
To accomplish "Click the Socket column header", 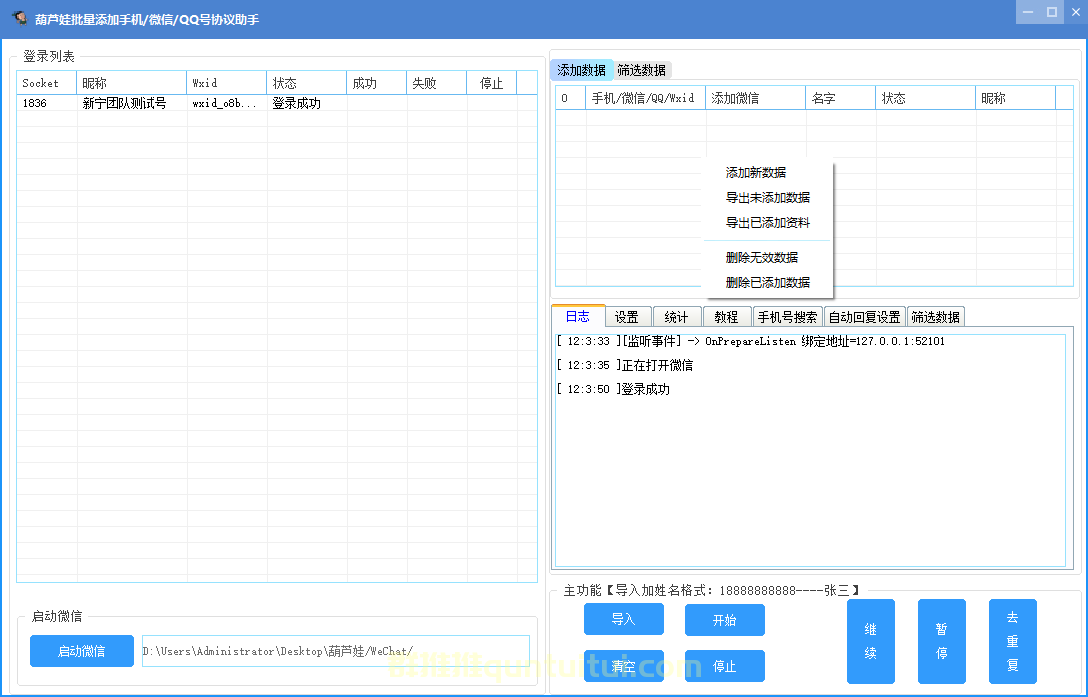I will pos(46,83).
